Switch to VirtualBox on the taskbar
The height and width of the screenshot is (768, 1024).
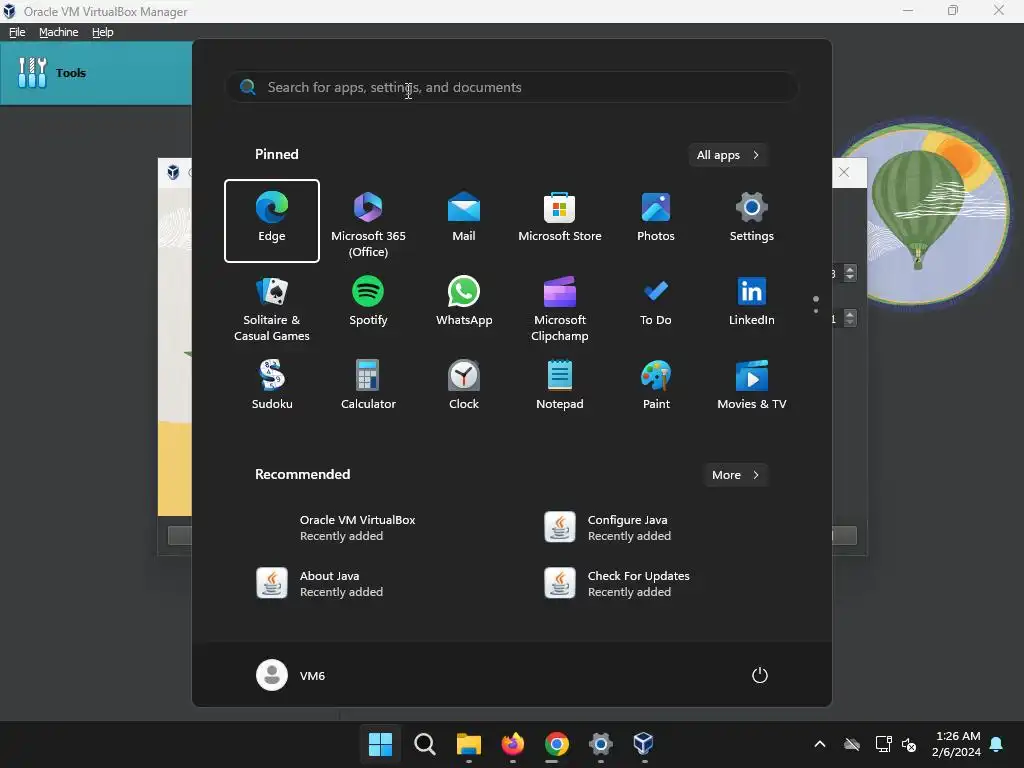click(644, 744)
